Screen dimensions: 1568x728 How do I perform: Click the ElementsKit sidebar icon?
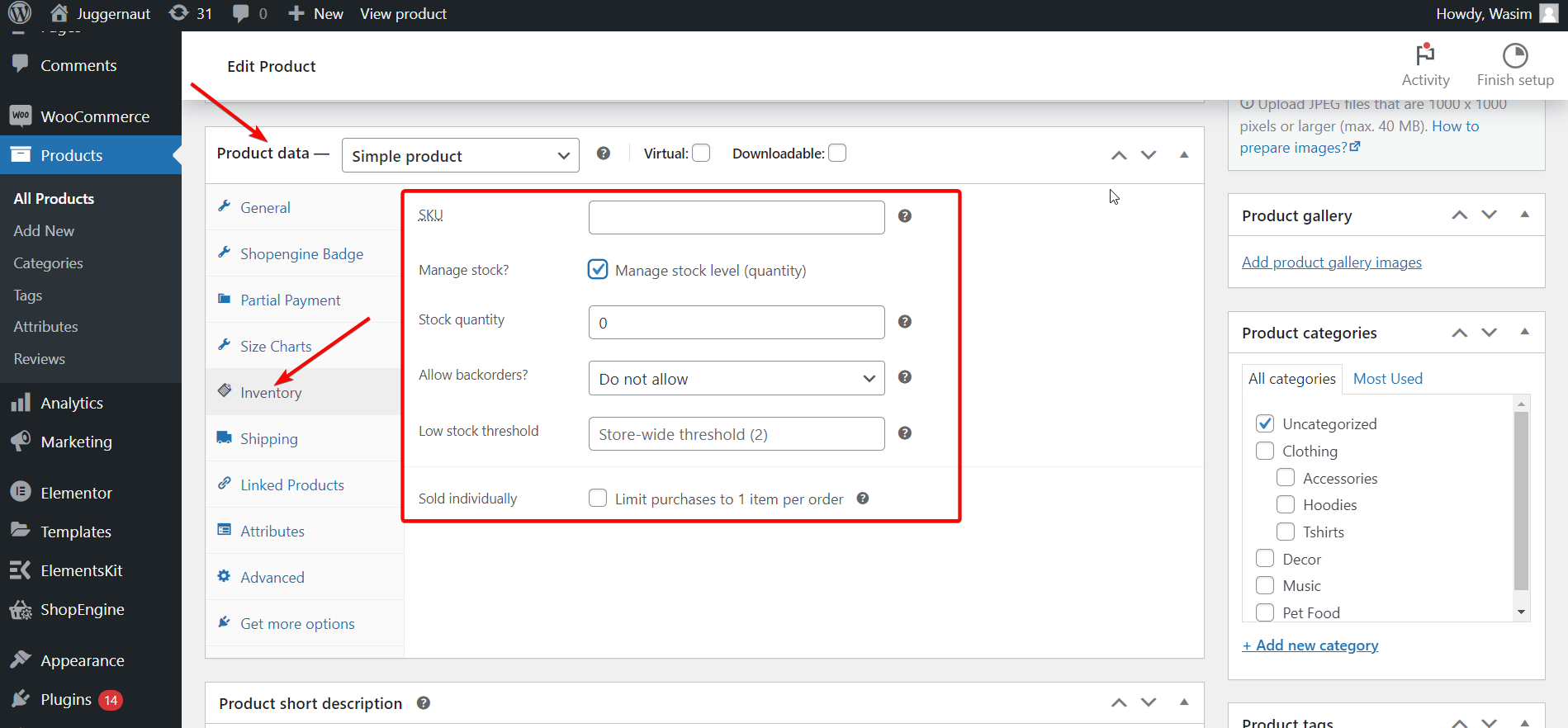click(x=21, y=570)
